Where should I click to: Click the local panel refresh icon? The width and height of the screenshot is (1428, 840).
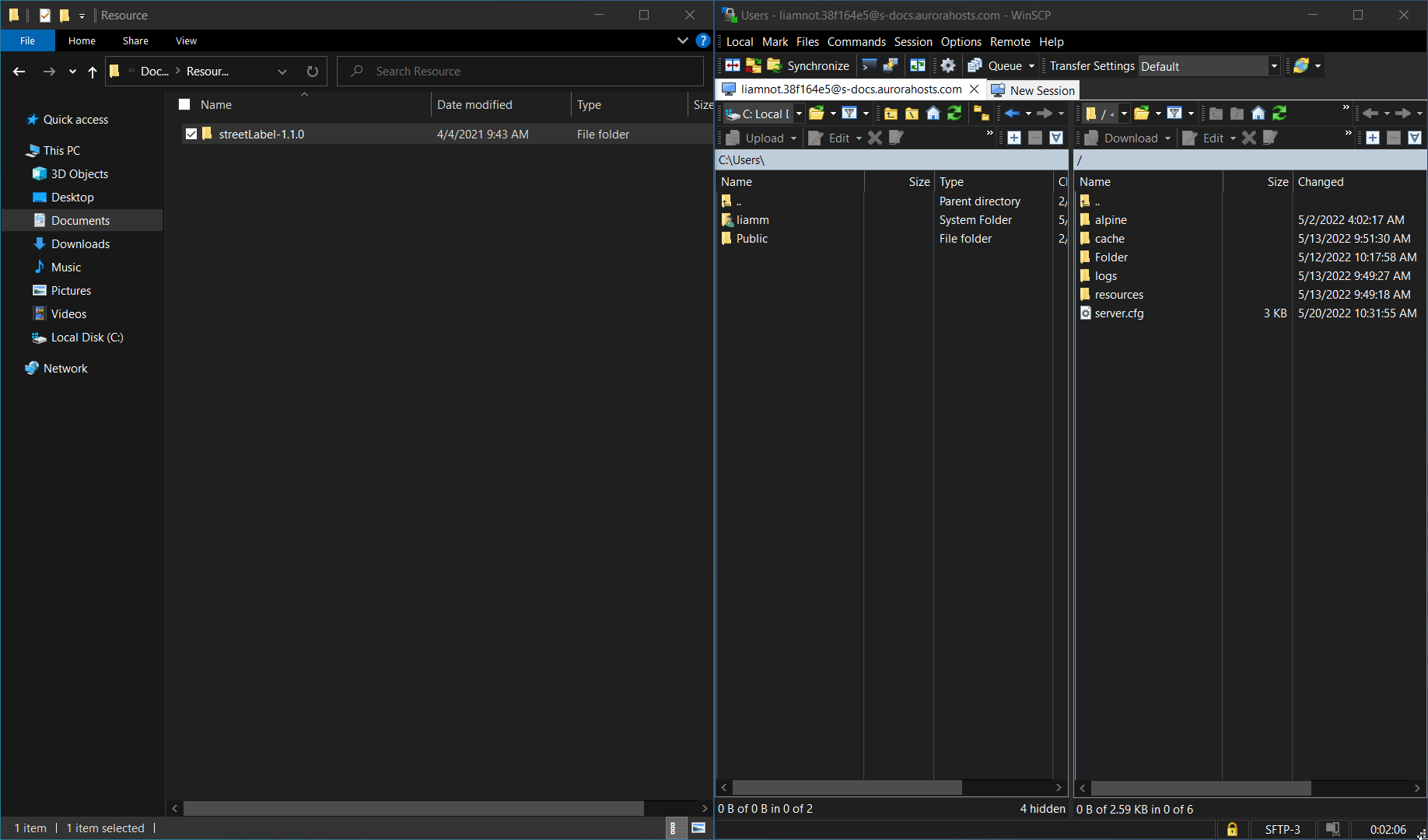coord(954,114)
